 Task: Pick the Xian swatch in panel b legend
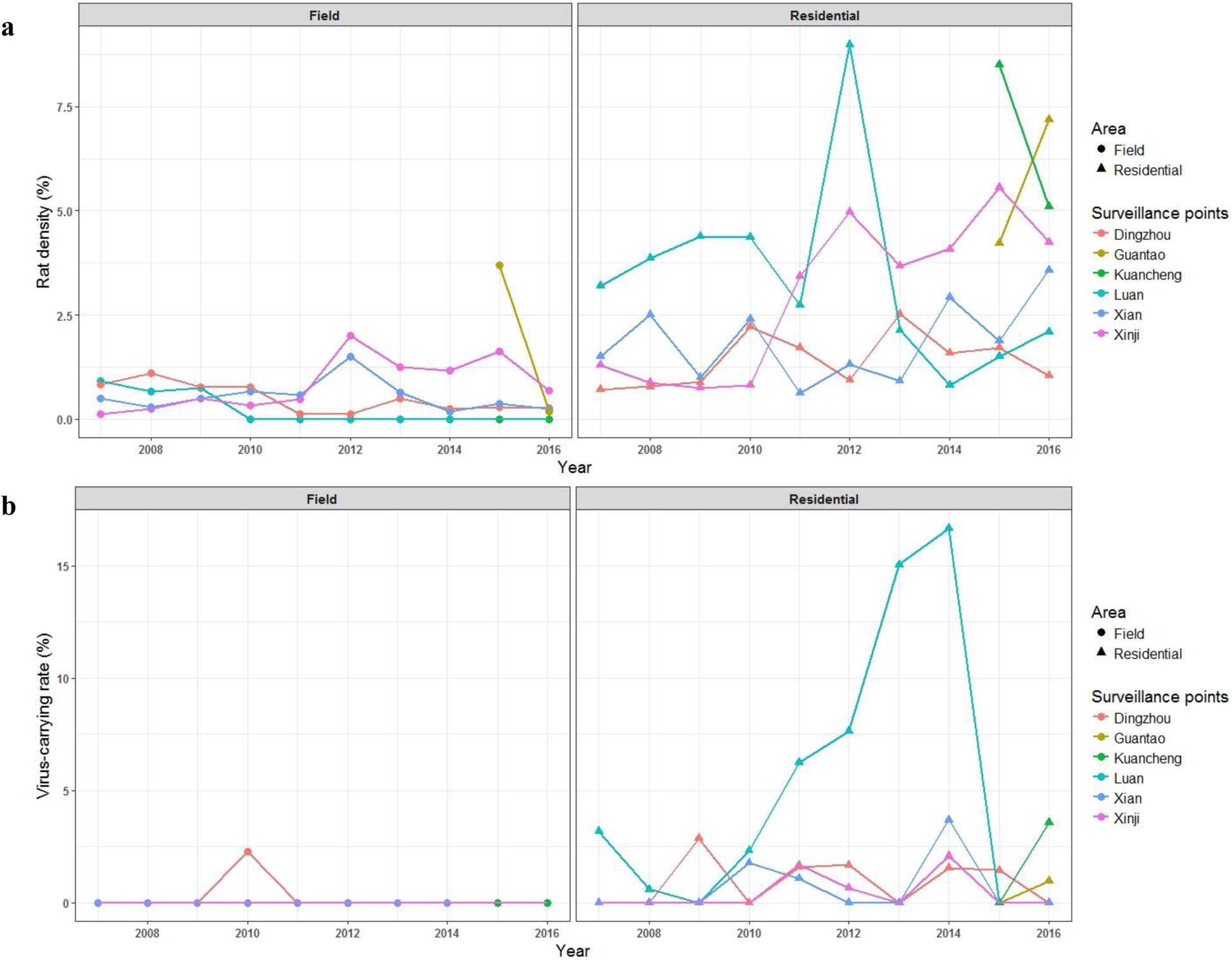tap(1102, 797)
